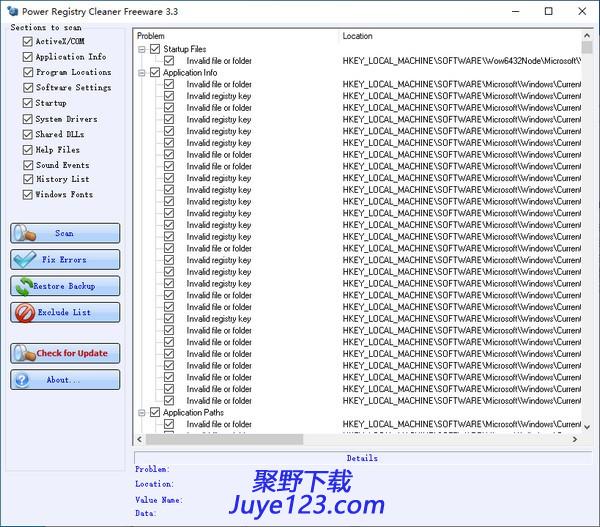
Task: Collapse the Startup Files tree node
Action: click(x=142, y=49)
